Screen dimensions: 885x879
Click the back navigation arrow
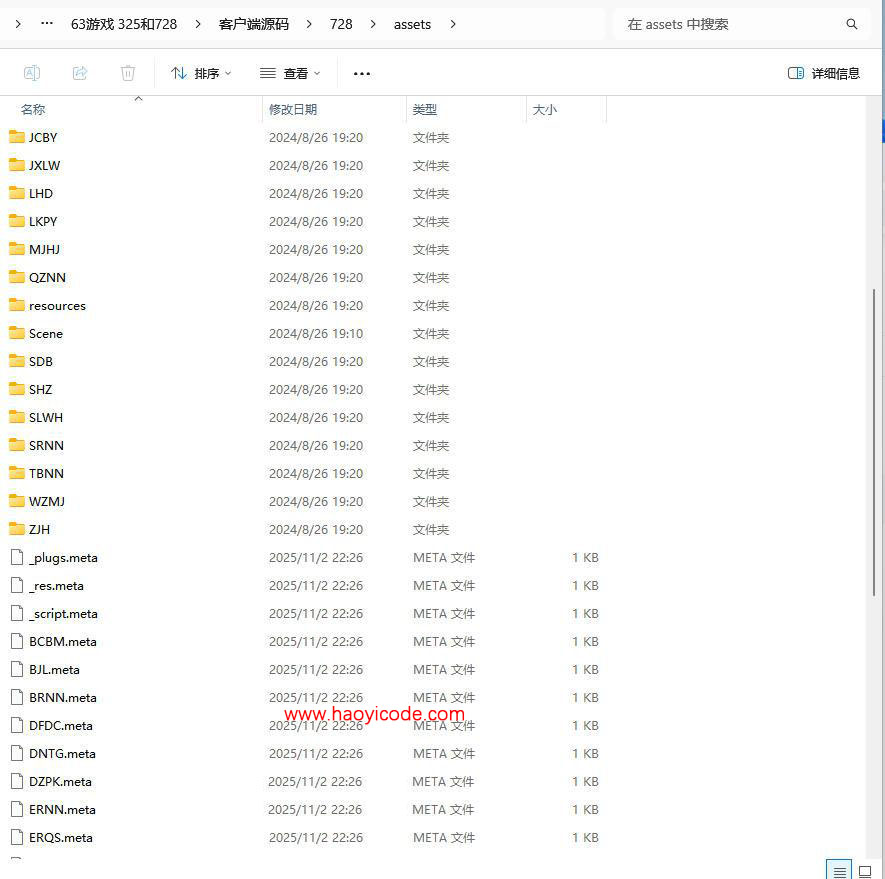point(18,23)
